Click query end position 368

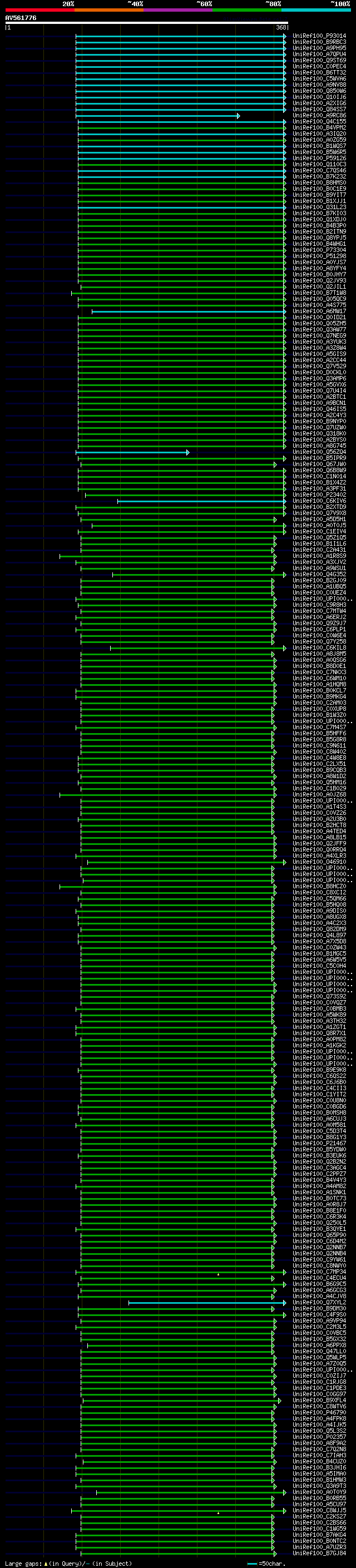tap(281, 27)
